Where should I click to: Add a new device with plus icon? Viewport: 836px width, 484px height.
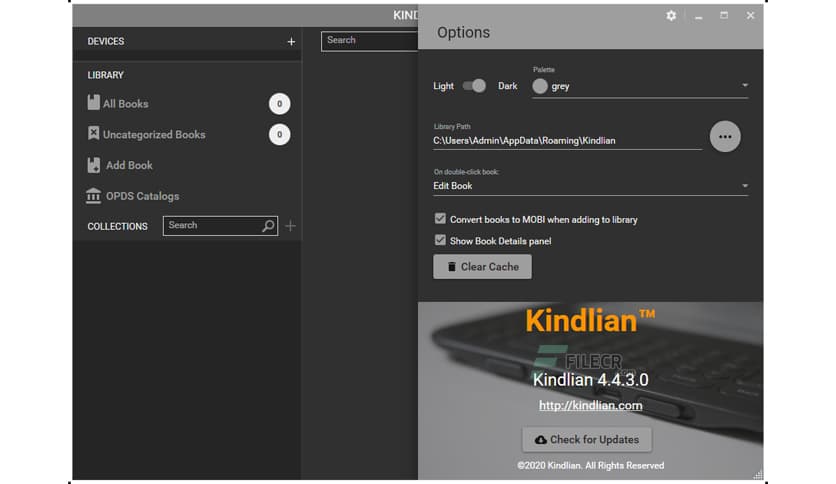(x=291, y=42)
